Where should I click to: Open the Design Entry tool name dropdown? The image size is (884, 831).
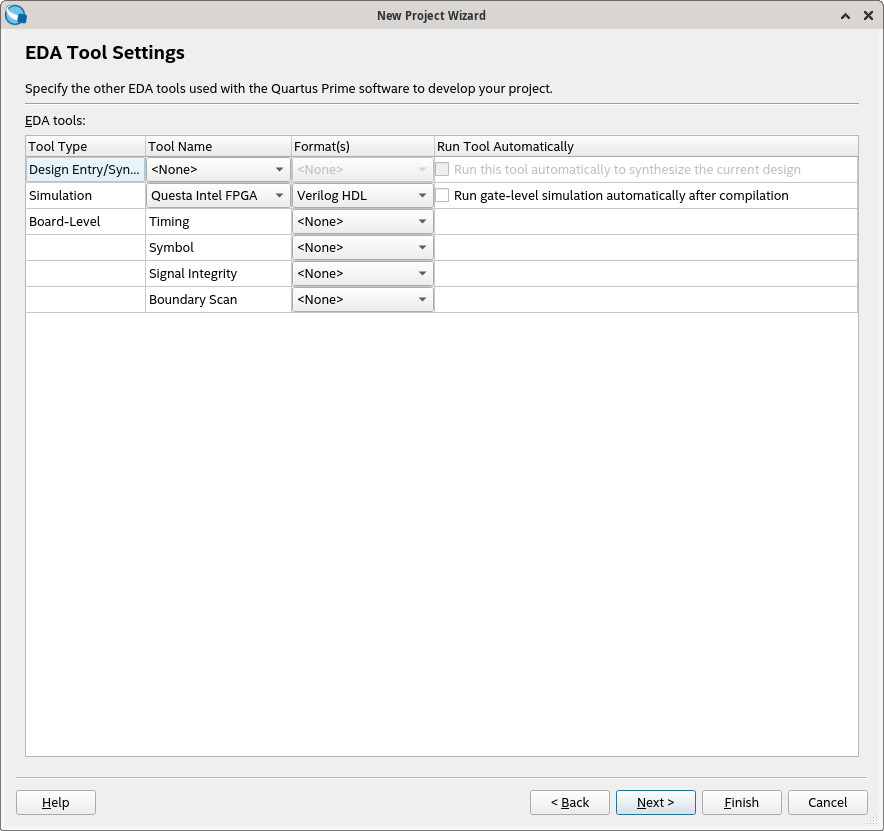pyautogui.click(x=218, y=169)
